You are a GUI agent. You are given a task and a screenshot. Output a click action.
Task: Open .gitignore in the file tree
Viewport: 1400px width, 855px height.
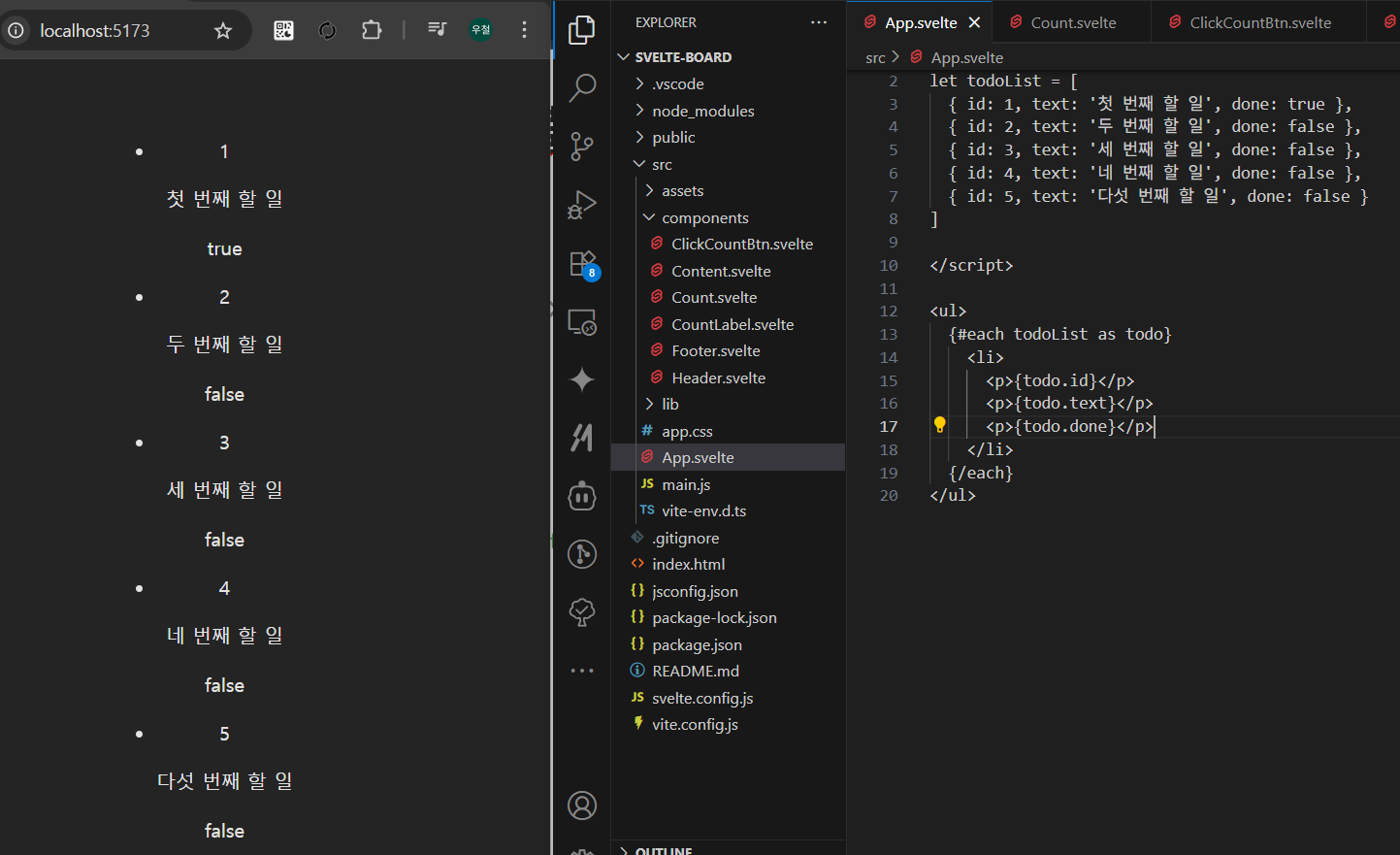tap(729, 538)
